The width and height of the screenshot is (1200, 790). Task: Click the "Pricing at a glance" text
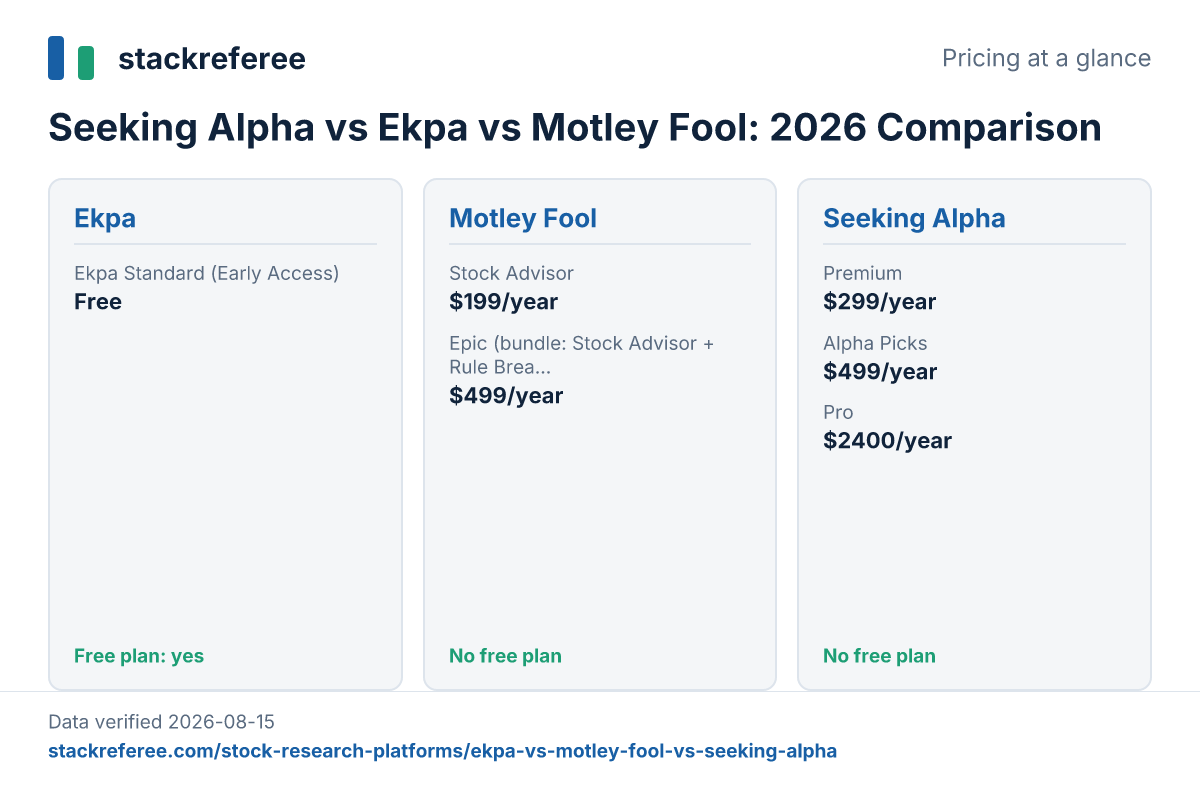click(1046, 58)
